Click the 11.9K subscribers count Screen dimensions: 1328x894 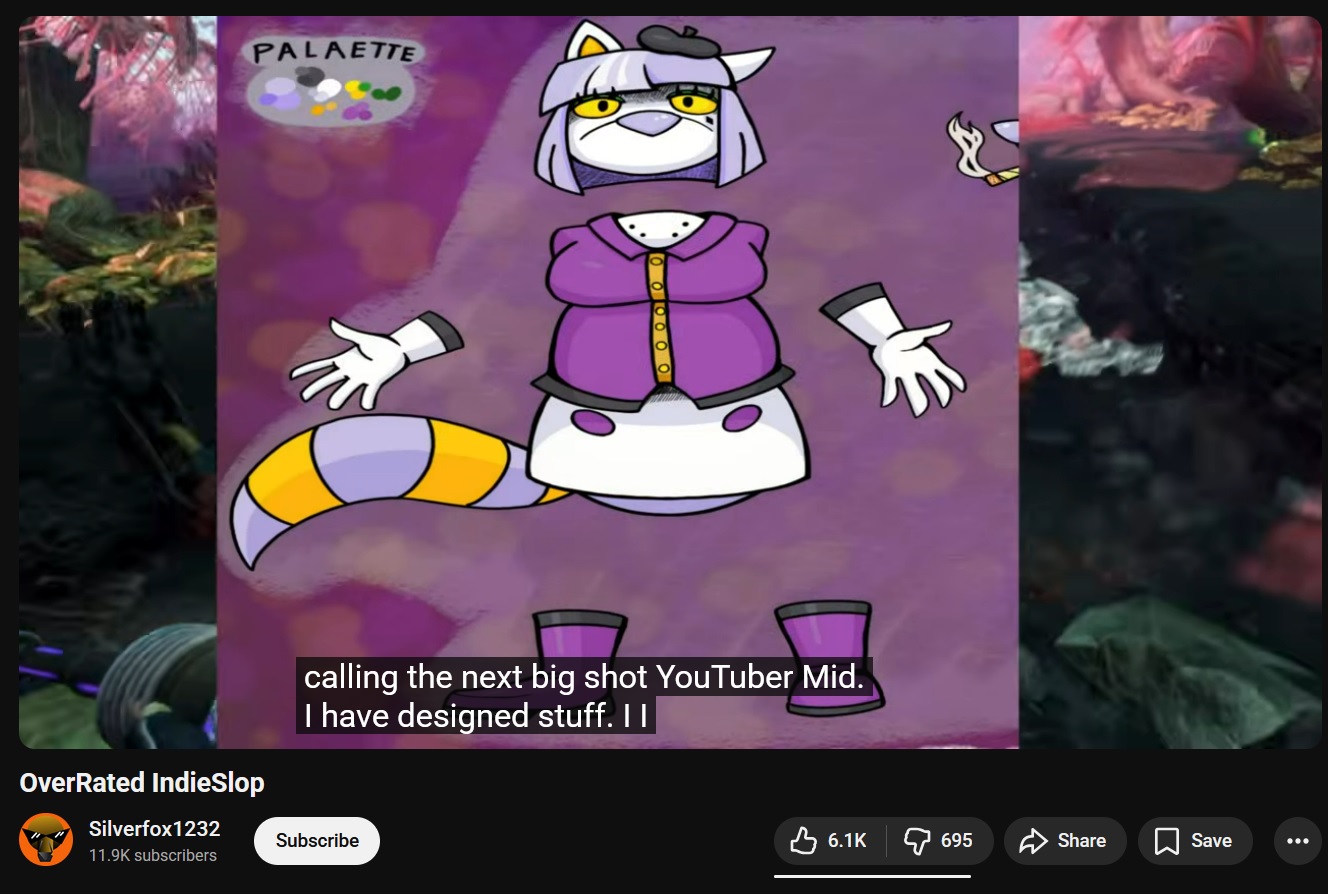pos(153,856)
